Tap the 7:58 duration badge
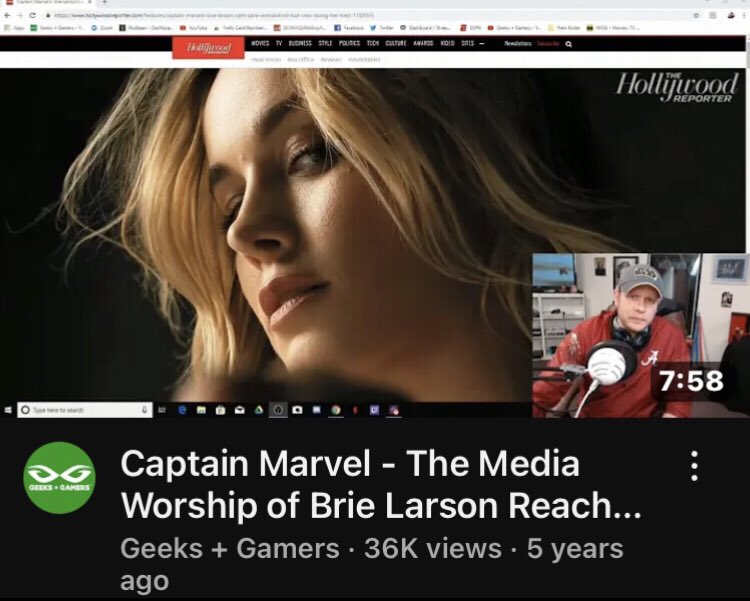 (x=691, y=381)
